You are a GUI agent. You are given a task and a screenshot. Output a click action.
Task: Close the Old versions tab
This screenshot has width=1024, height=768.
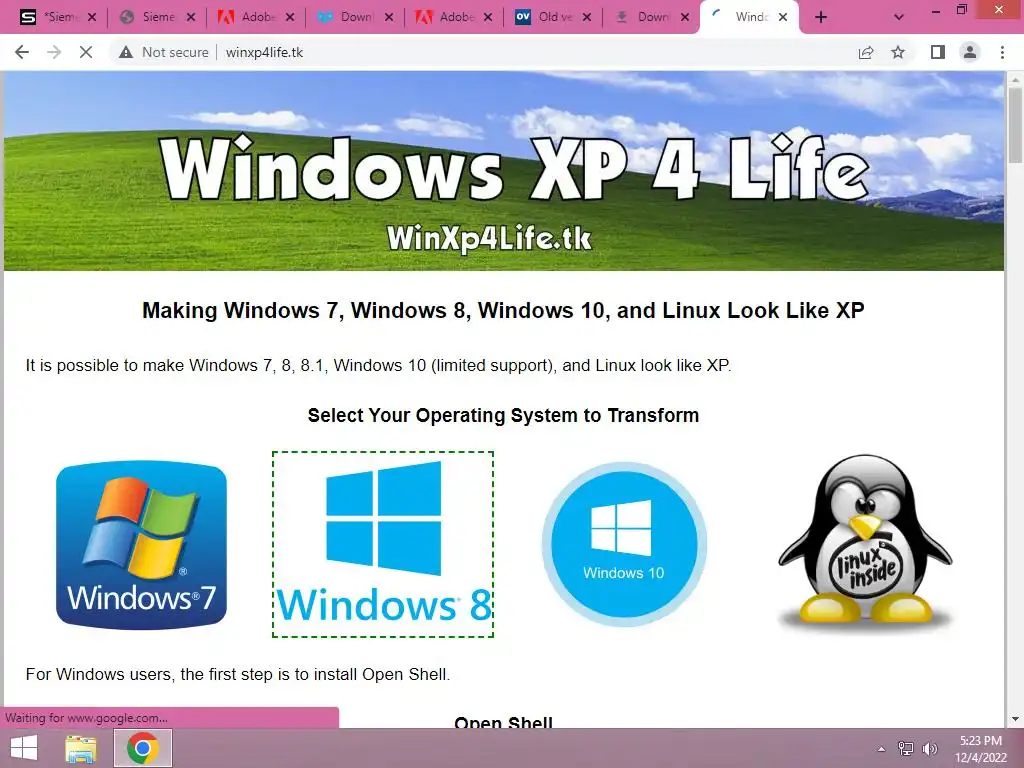[x=587, y=18]
